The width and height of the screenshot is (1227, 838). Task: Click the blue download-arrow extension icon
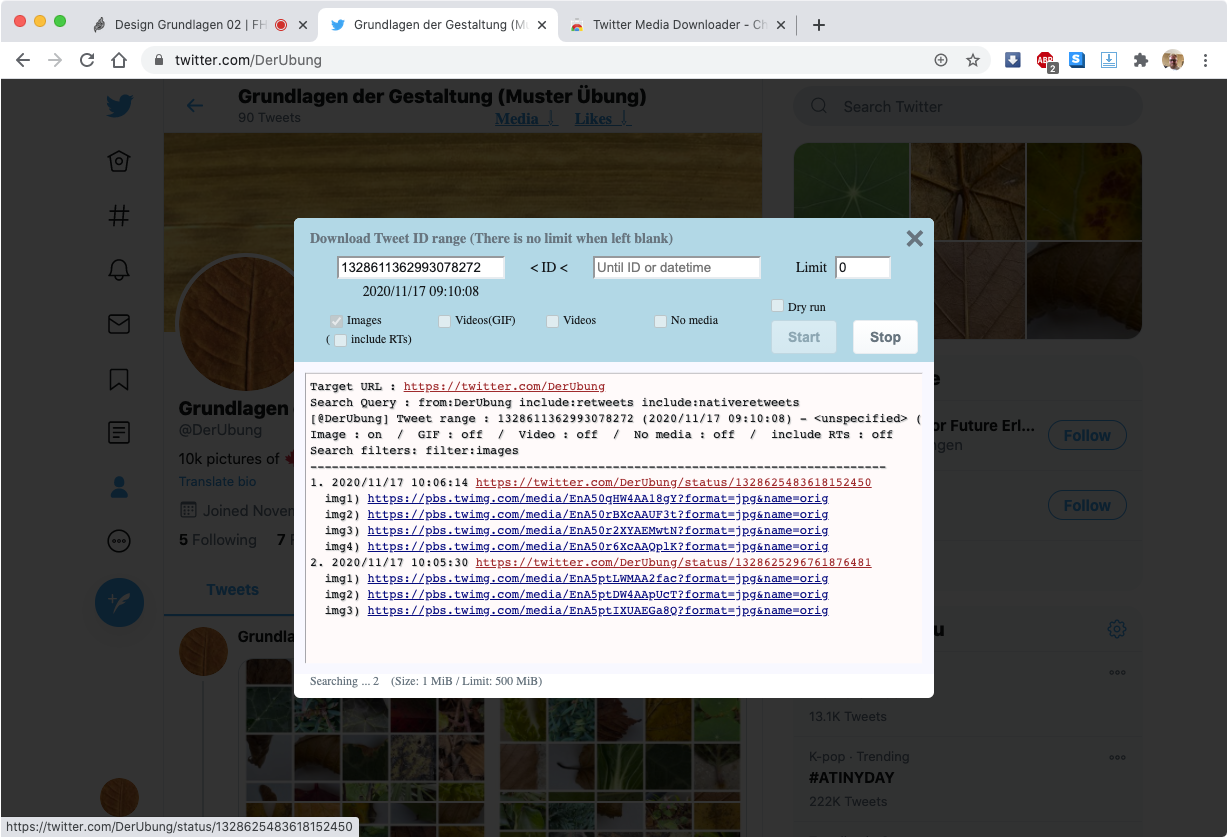tap(1013, 60)
